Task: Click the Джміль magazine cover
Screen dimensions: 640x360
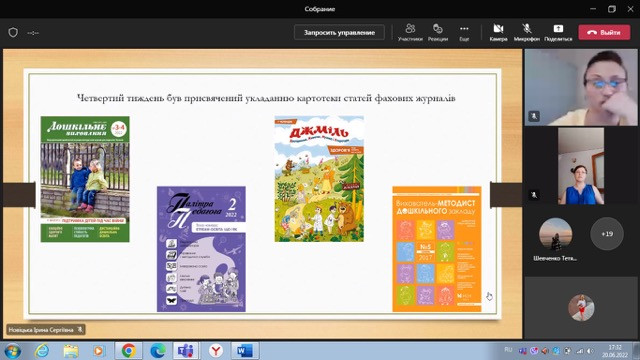Action: (x=319, y=179)
